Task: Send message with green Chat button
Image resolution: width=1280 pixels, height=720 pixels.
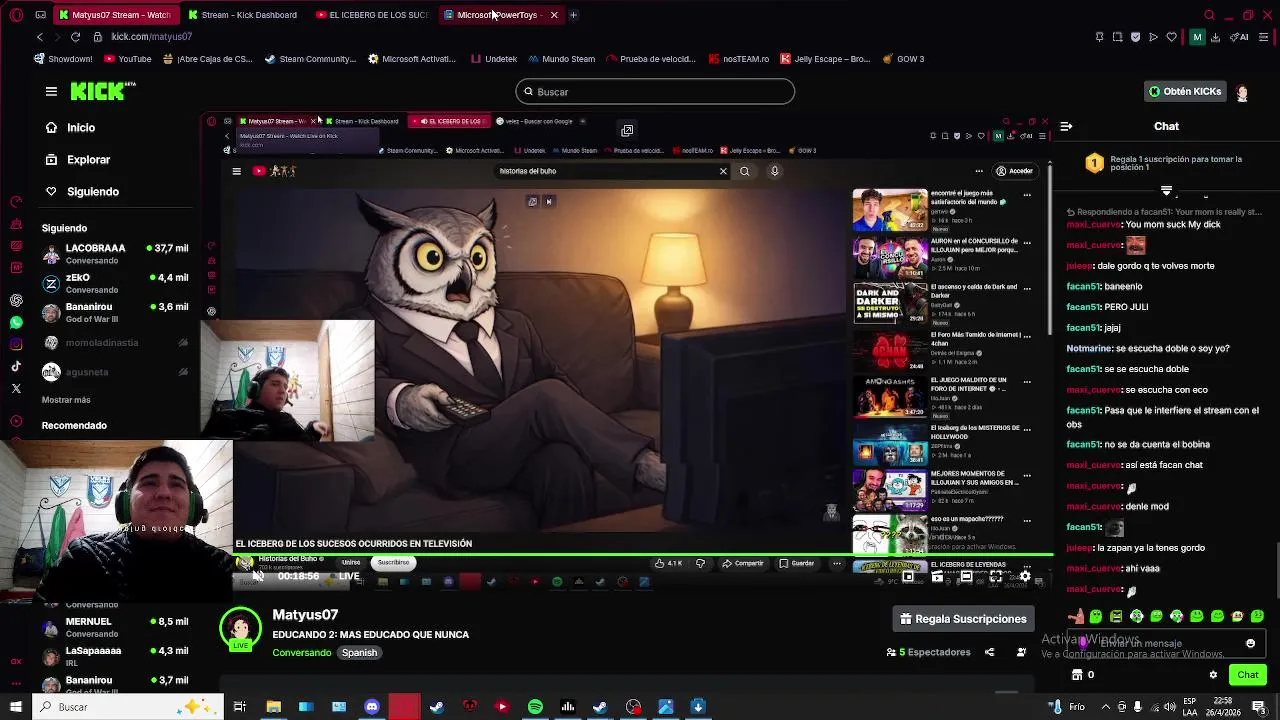Action: point(1247,675)
